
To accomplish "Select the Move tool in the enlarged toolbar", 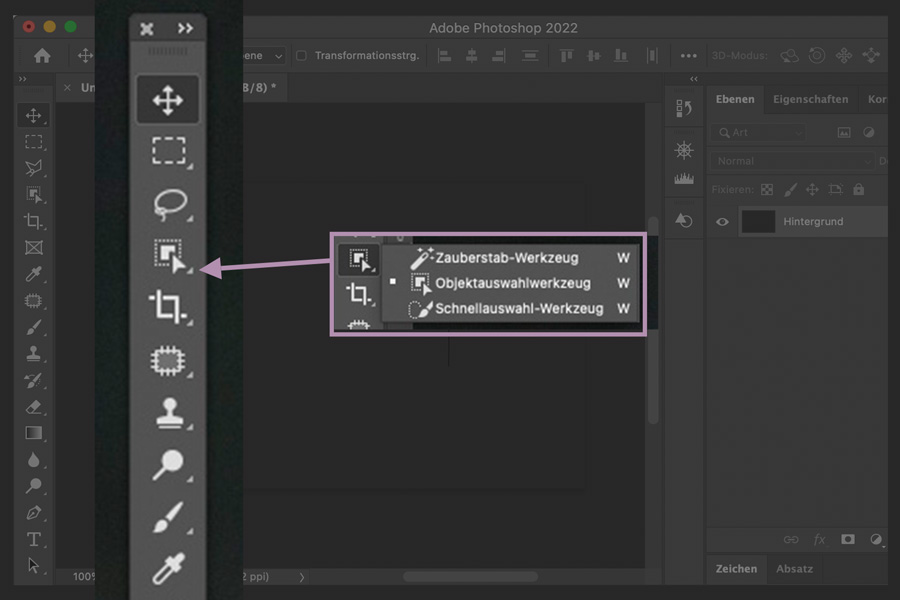I will (x=168, y=100).
